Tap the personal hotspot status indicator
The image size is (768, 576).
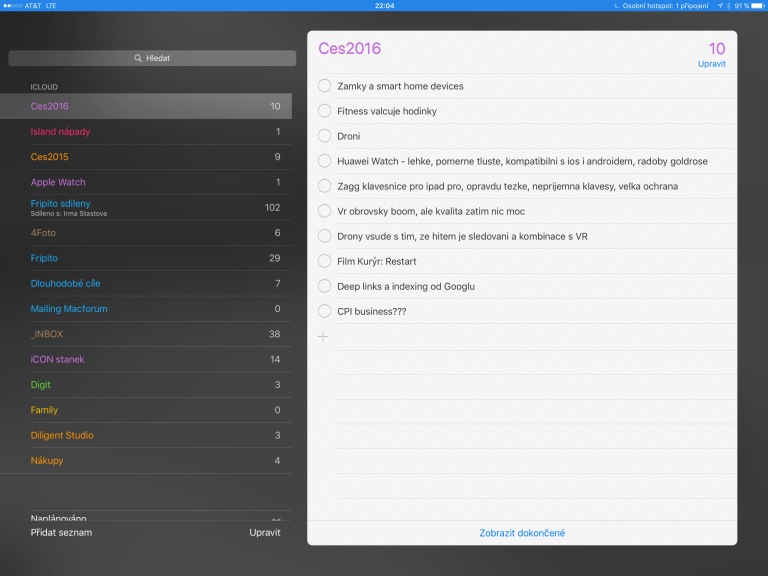click(x=663, y=5)
